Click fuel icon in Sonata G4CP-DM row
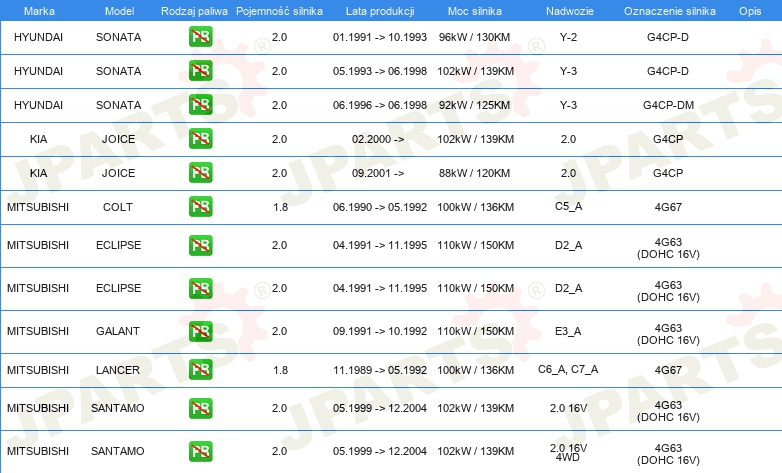Screen dimensions: 782x473 click(200, 105)
